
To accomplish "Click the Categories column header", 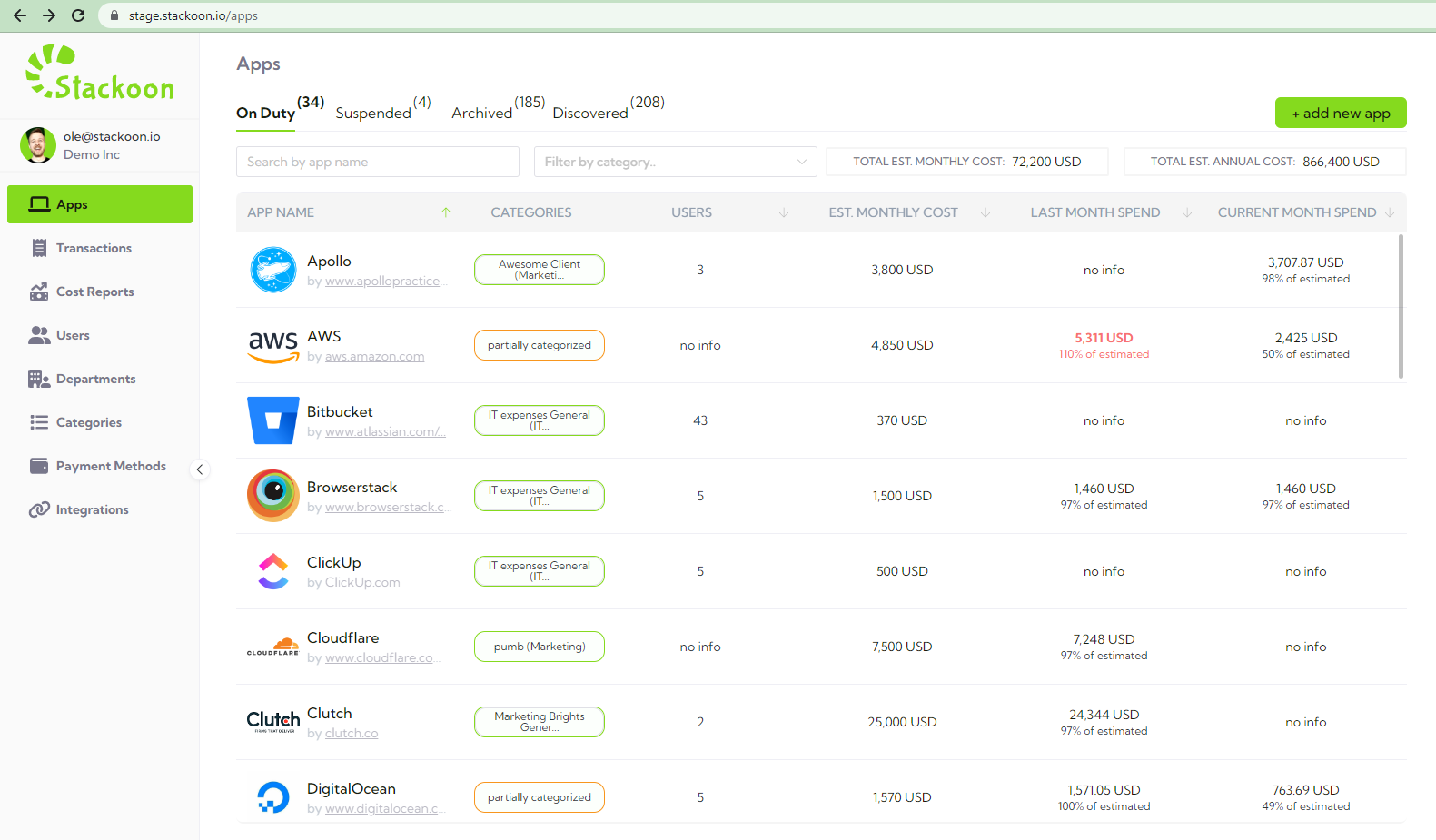I will (x=531, y=212).
